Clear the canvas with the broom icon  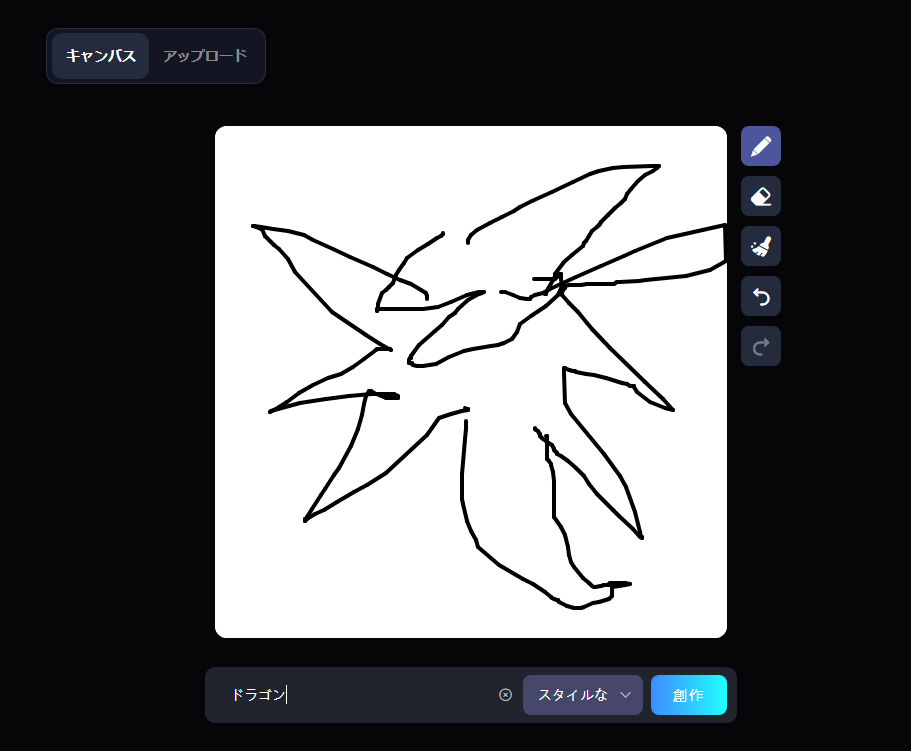click(x=760, y=246)
